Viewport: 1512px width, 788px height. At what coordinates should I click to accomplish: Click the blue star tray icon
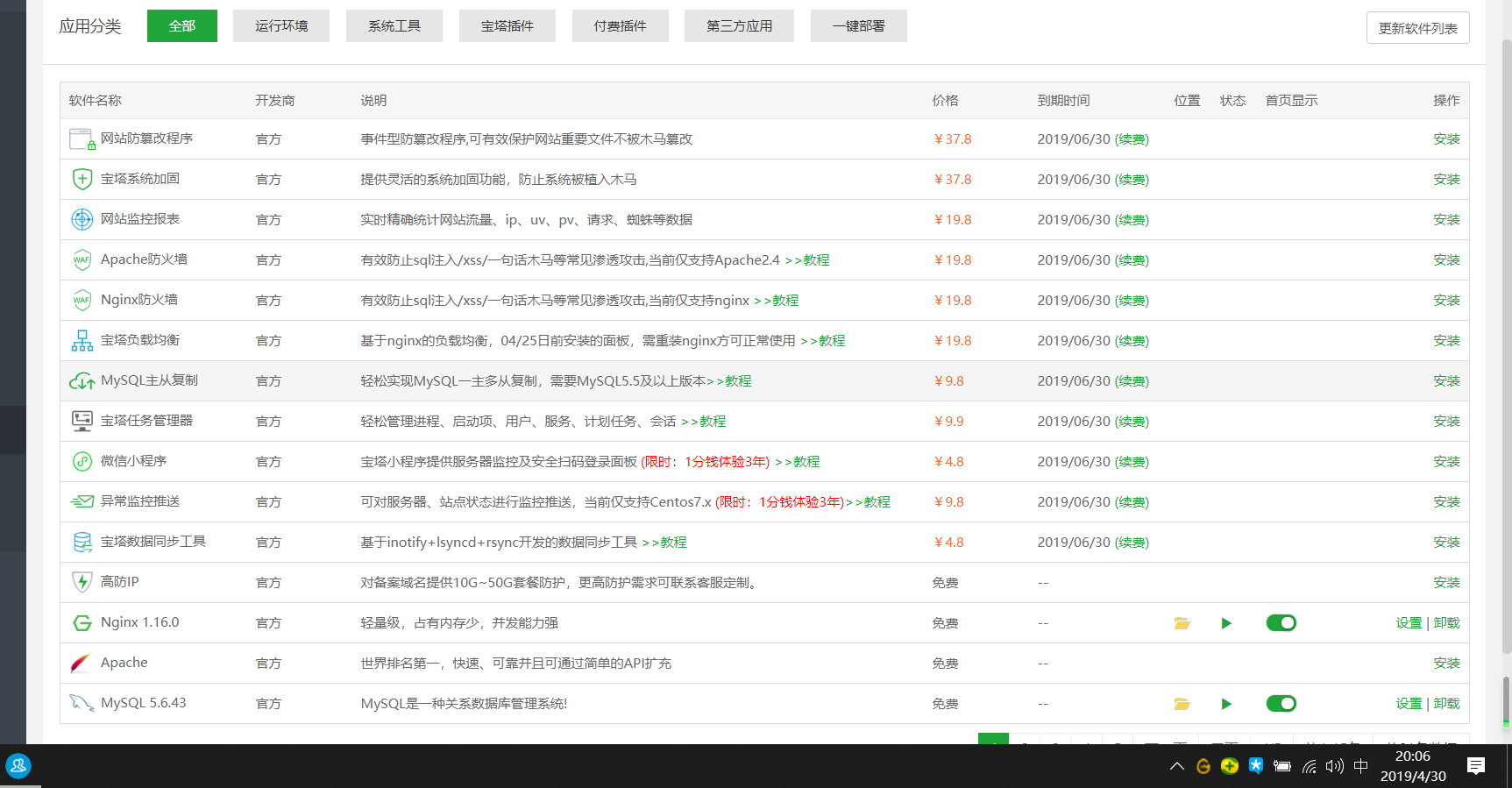click(x=1256, y=766)
